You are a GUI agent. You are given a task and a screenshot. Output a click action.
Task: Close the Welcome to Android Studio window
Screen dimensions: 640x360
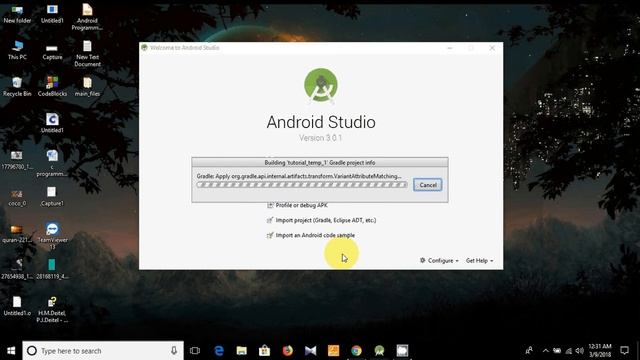(492, 48)
